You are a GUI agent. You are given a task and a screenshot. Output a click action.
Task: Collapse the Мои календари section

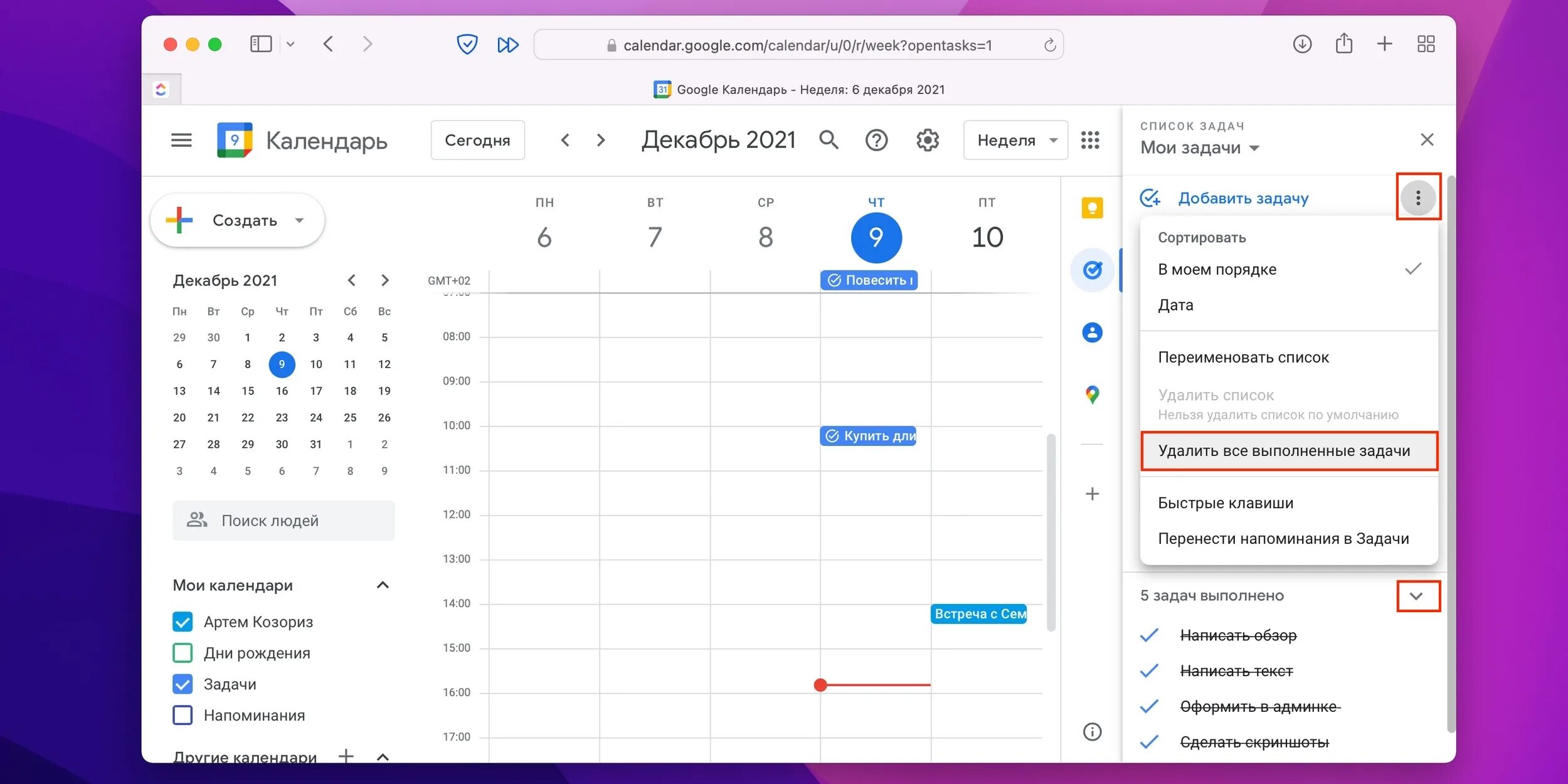coord(383,585)
